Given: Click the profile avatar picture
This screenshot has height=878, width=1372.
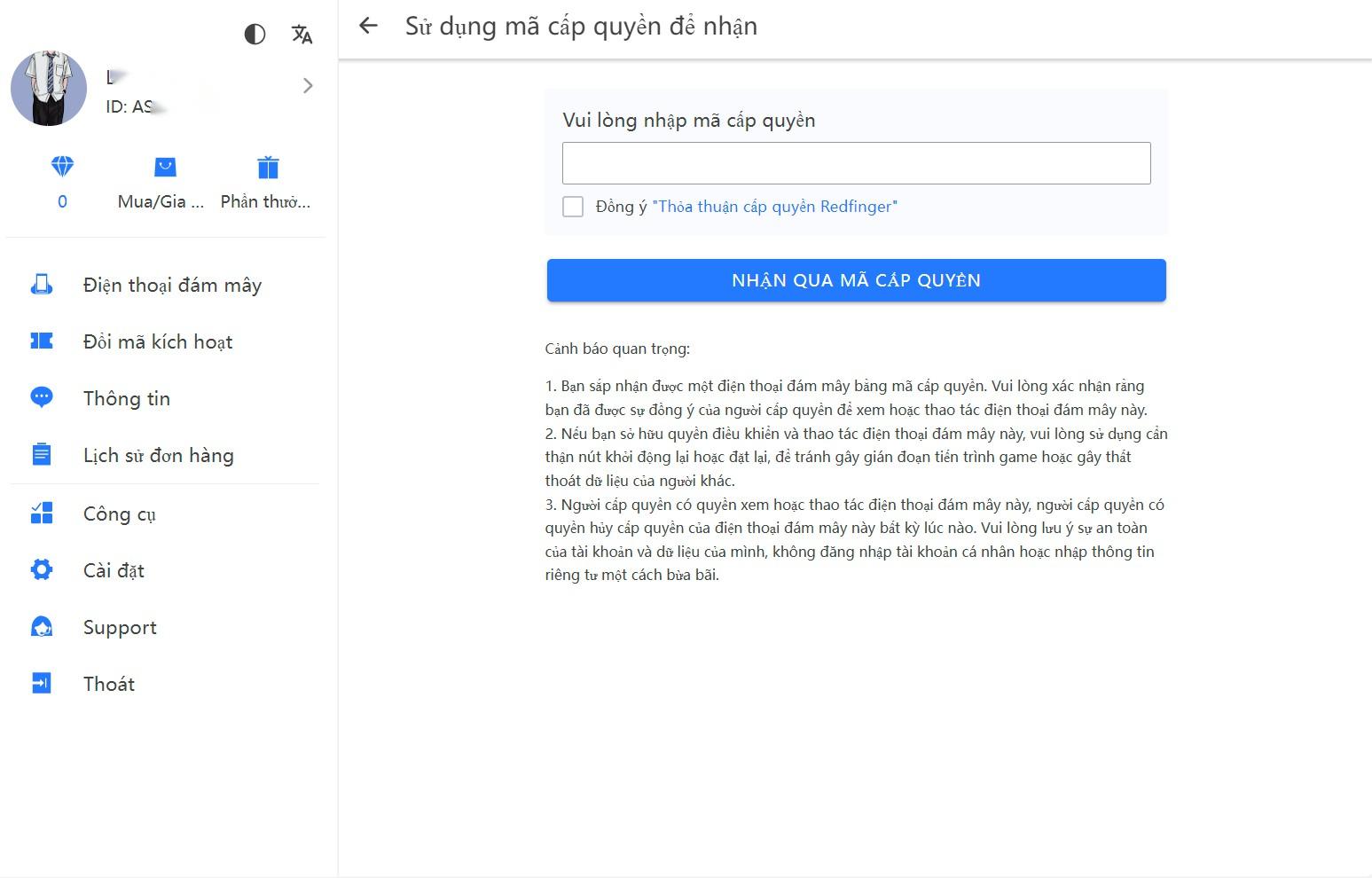Looking at the screenshot, I should pyautogui.click(x=49, y=88).
